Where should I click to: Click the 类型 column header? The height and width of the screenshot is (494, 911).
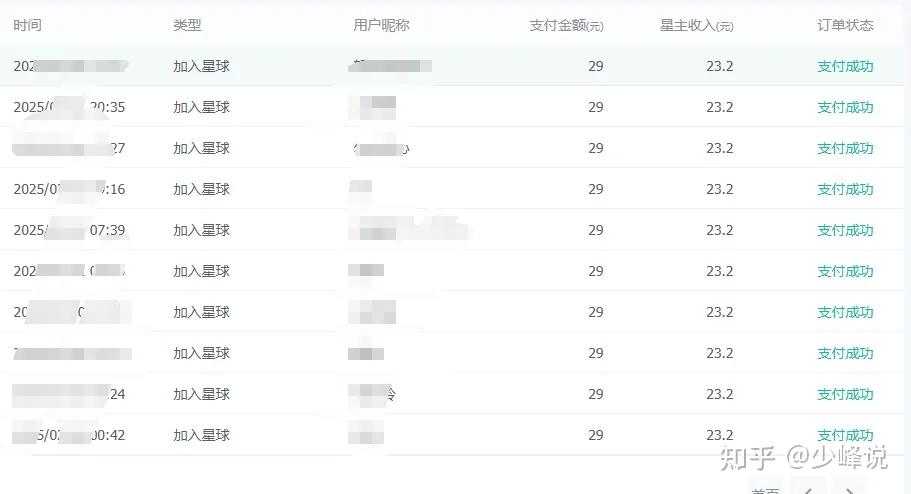point(187,25)
